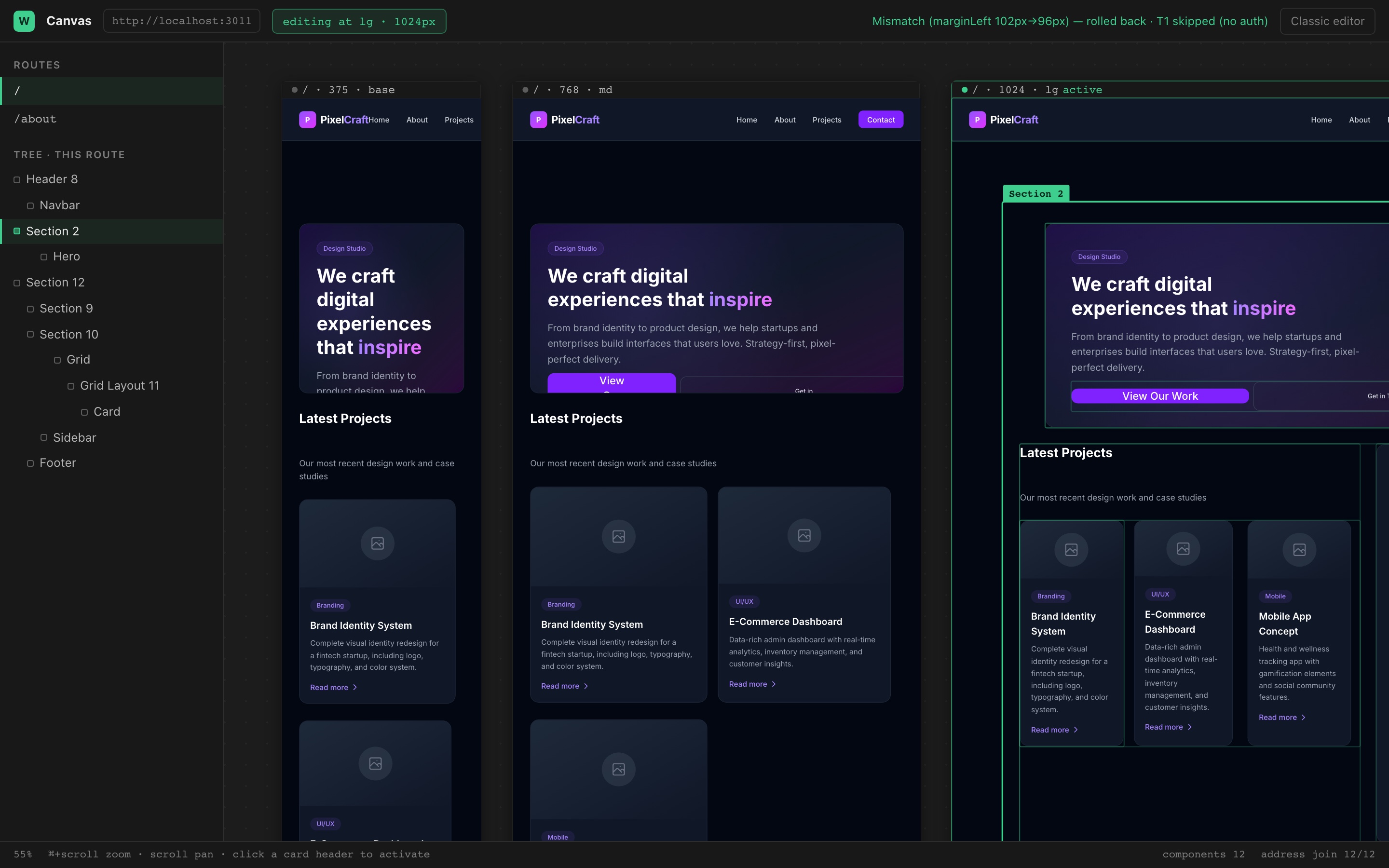Select Grid Layout 11 tree node
1389x868 pixels.
[x=111, y=386]
